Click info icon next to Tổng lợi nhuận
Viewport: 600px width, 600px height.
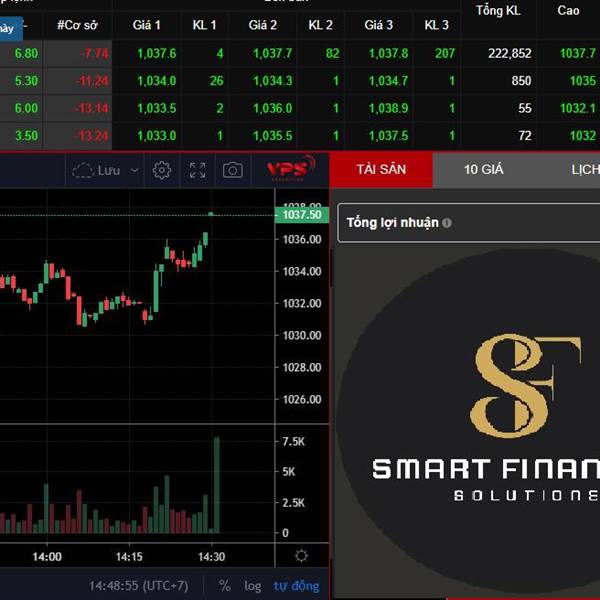pos(447,223)
